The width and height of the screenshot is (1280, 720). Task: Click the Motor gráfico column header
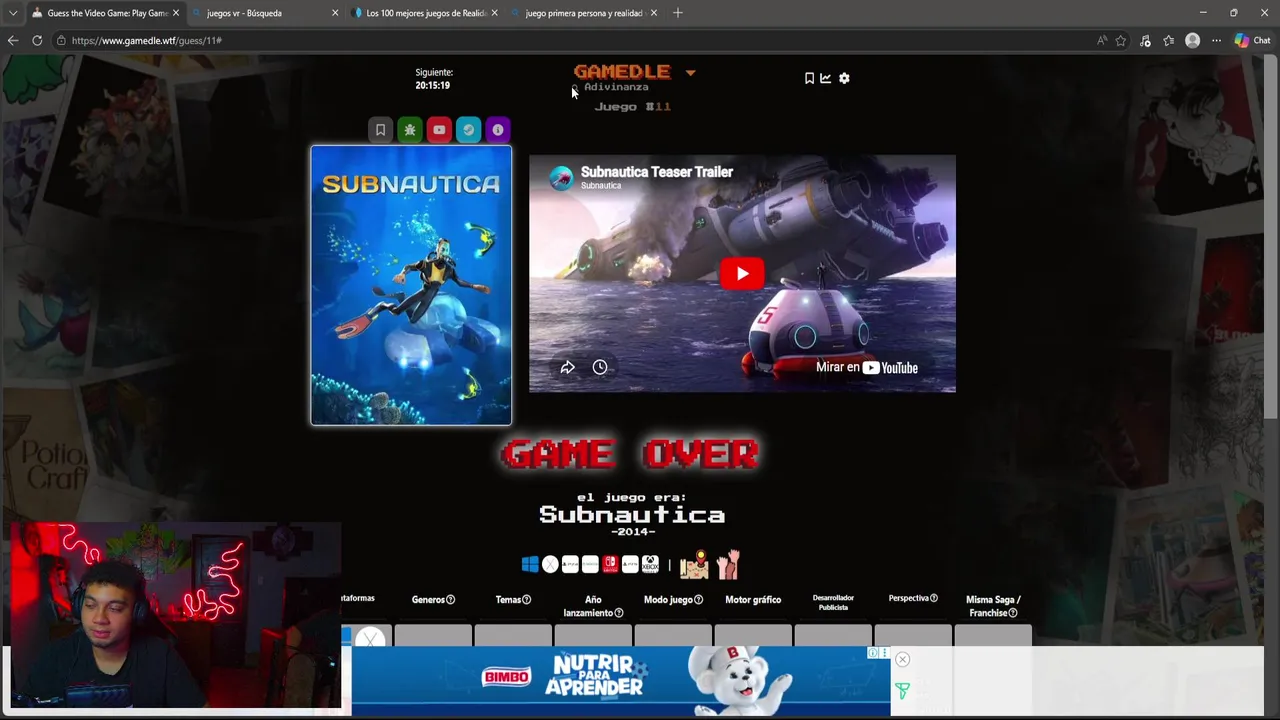(753, 600)
